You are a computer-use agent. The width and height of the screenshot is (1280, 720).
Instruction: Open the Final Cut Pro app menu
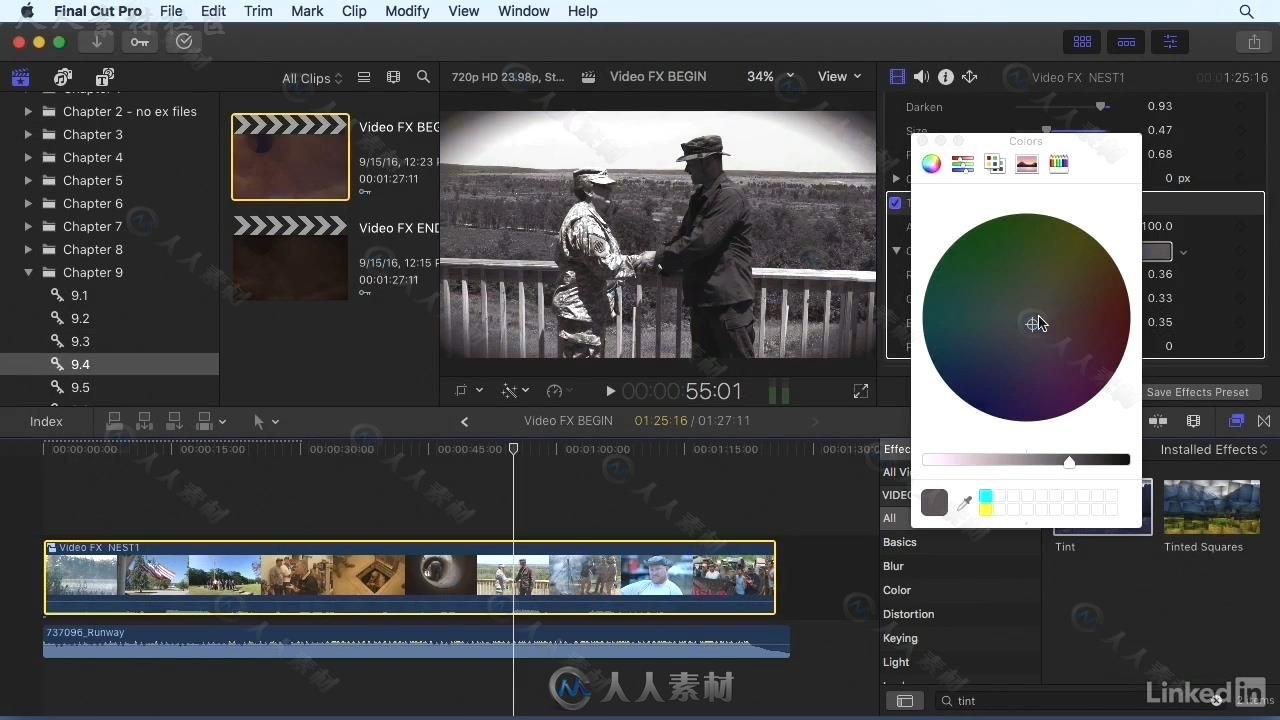[x=98, y=11]
